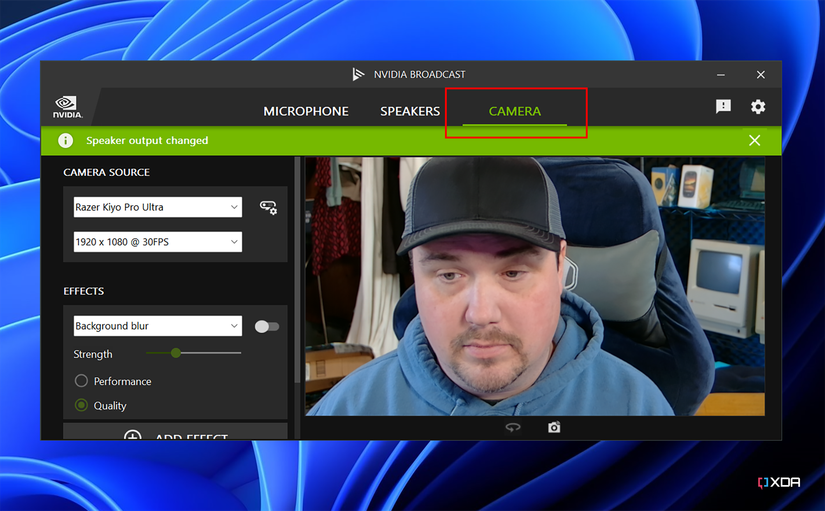Click the left panel vertical scrollbar
The height and width of the screenshot is (511, 825).
297,270
